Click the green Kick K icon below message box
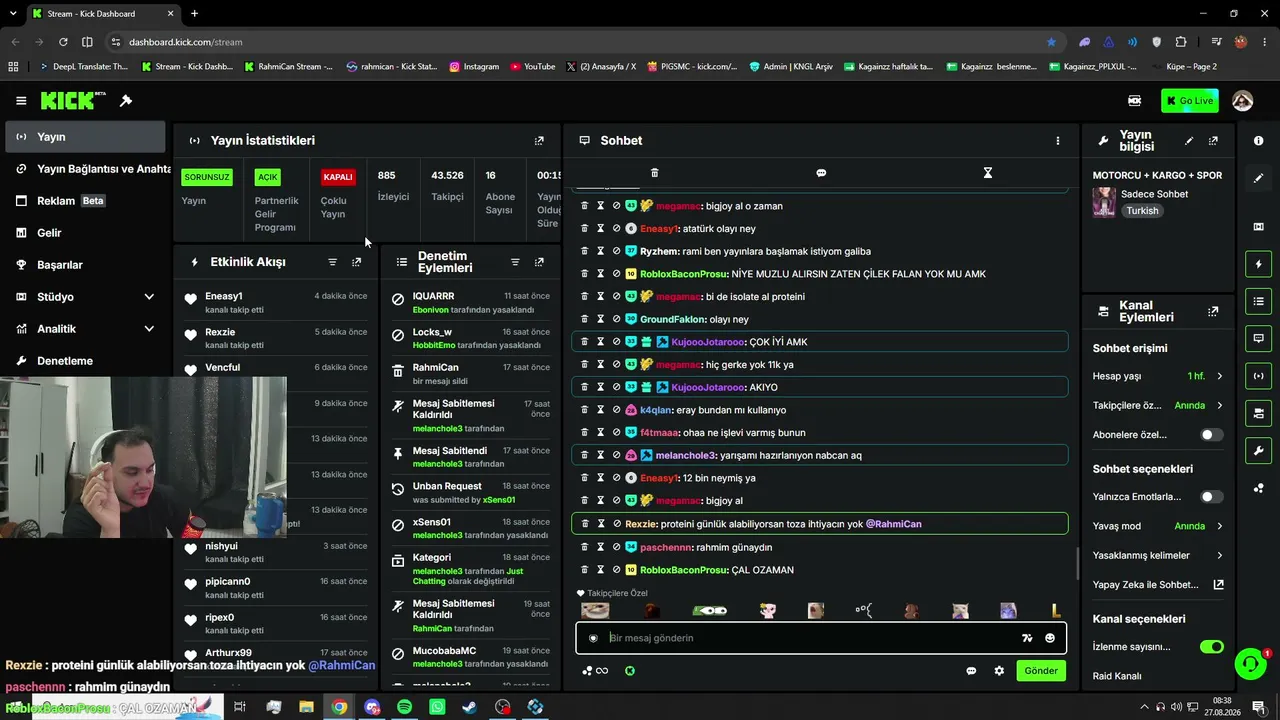The height and width of the screenshot is (720, 1280). tap(630, 671)
